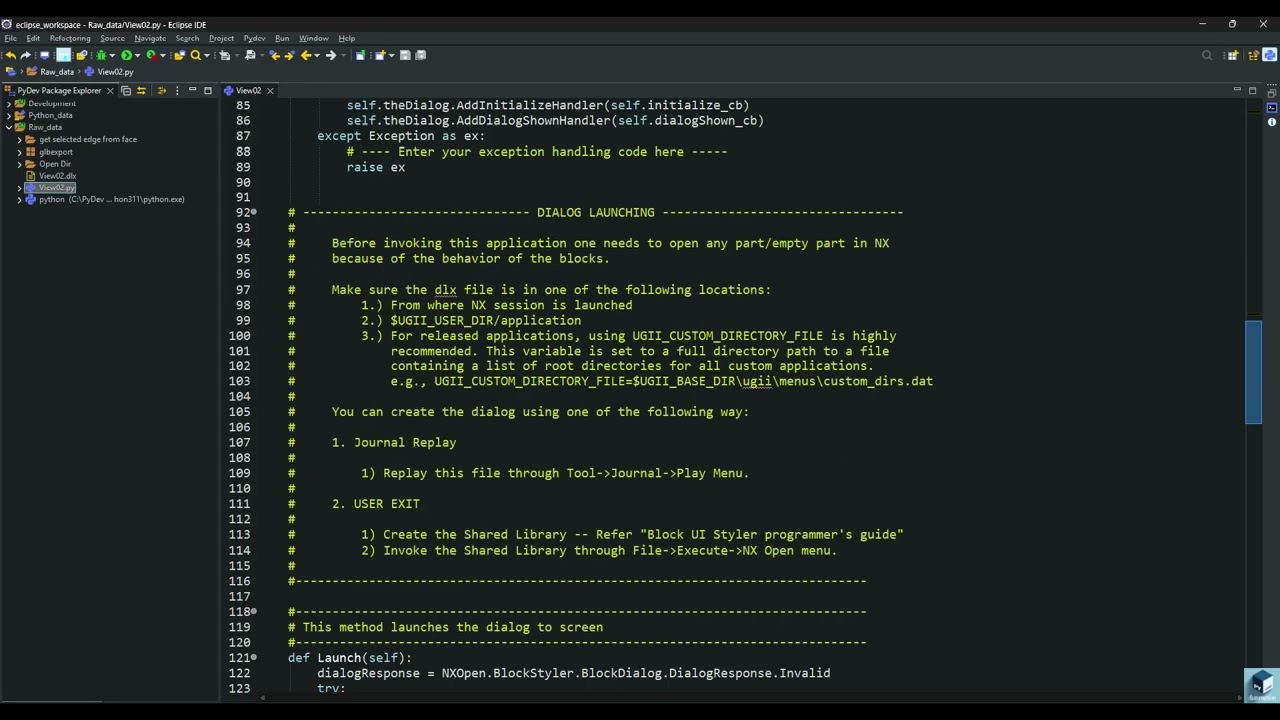Maximize the Package Explorer panel
This screenshot has width=1280, height=720.
click(x=208, y=90)
